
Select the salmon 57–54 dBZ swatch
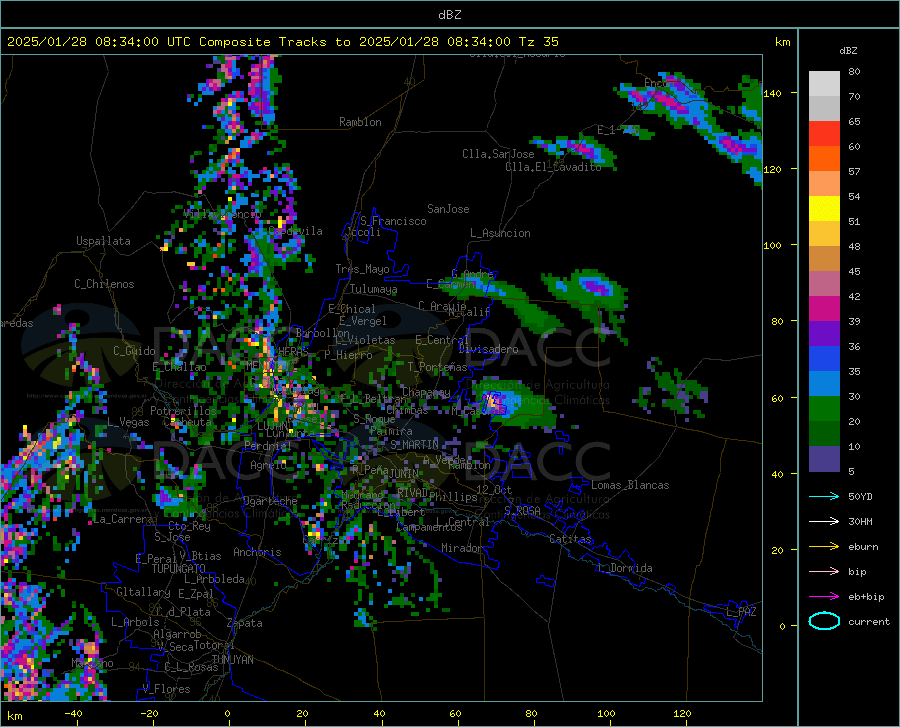coord(824,184)
